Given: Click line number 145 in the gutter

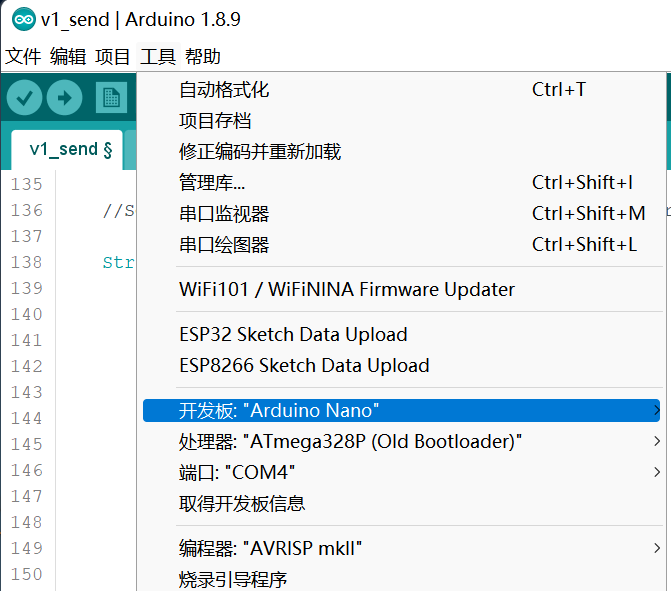Looking at the screenshot, I should (27, 444).
